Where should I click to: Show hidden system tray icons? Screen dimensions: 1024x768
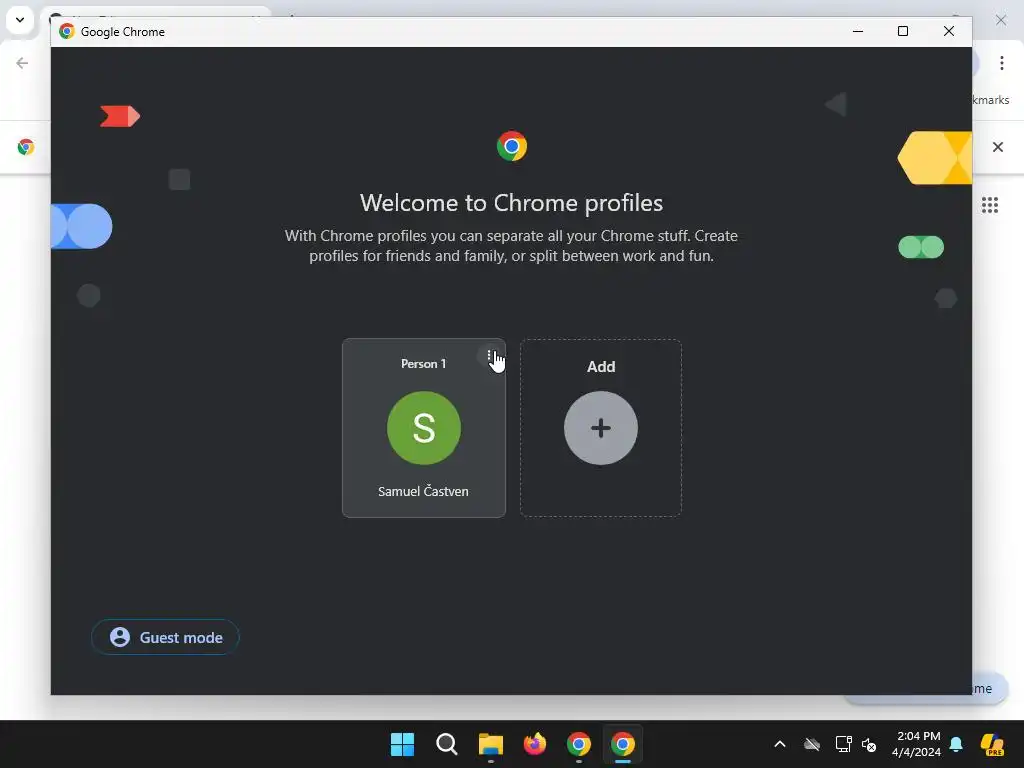tap(780, 744)
